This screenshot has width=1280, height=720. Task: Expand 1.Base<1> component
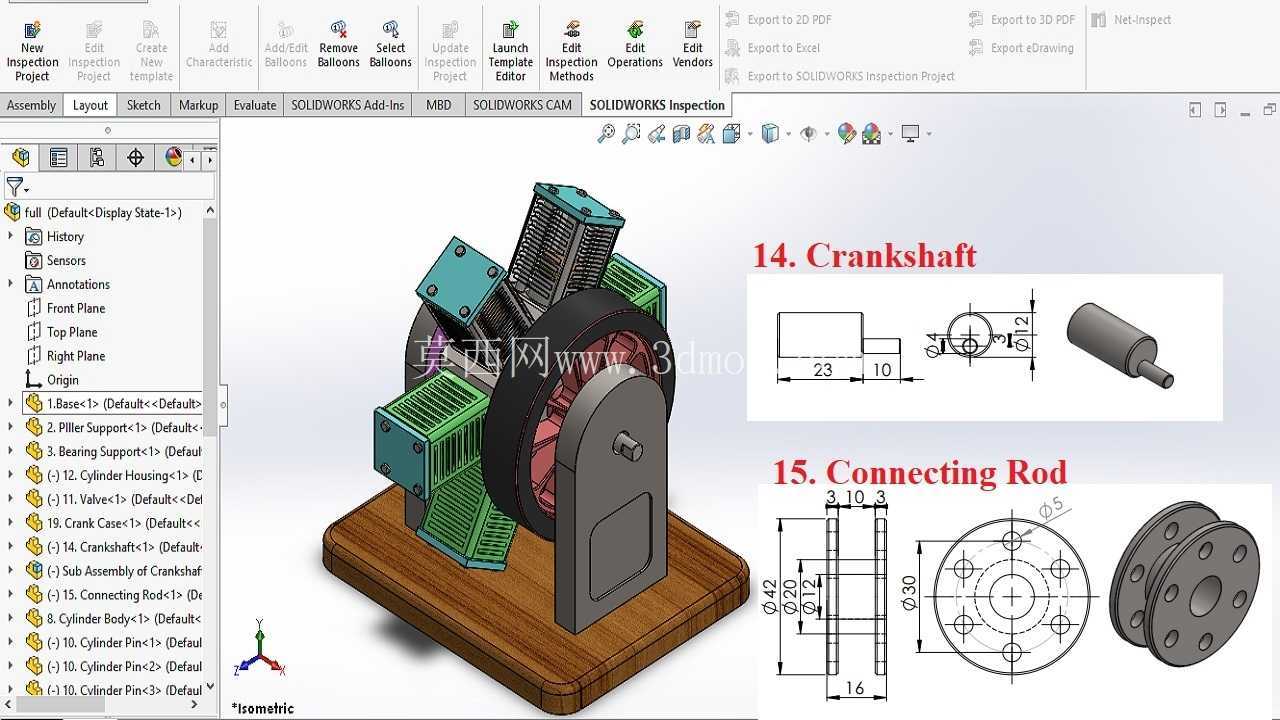pos(11,403)
